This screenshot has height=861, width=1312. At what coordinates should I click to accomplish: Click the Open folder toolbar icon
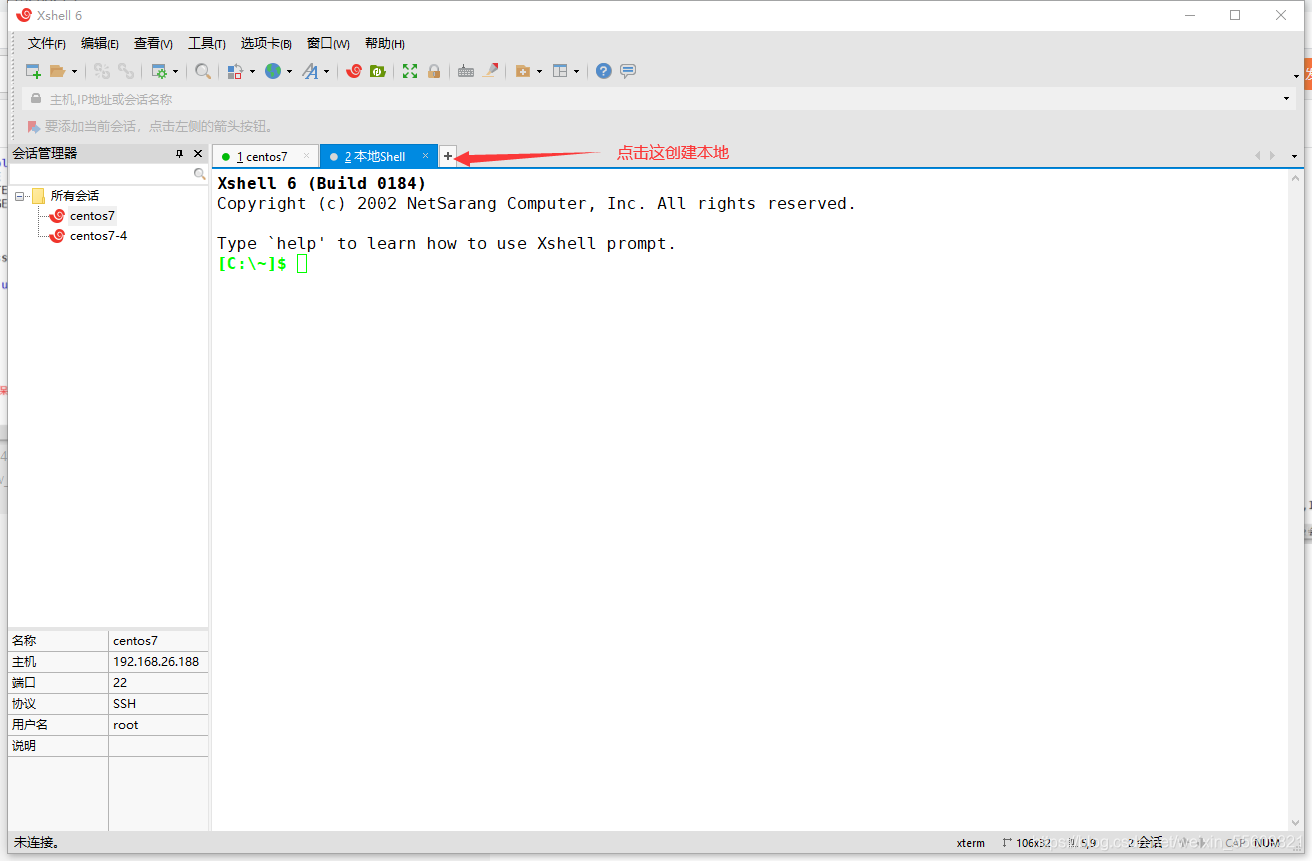click(x=57, y=71)
